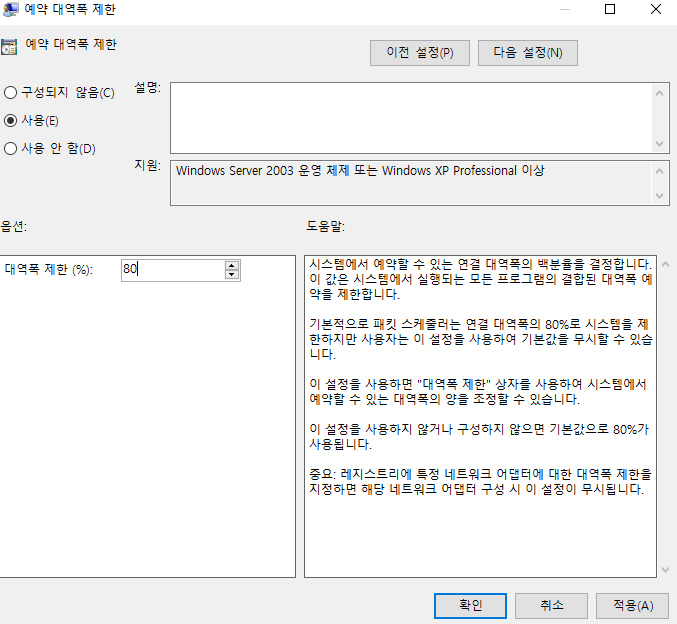
Task: Decrease bandwidth limit with spinner down arrow
Action: [x=232, y=275]
